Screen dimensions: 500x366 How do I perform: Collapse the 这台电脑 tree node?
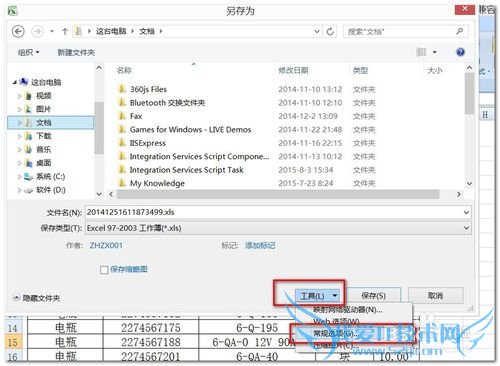14,82
